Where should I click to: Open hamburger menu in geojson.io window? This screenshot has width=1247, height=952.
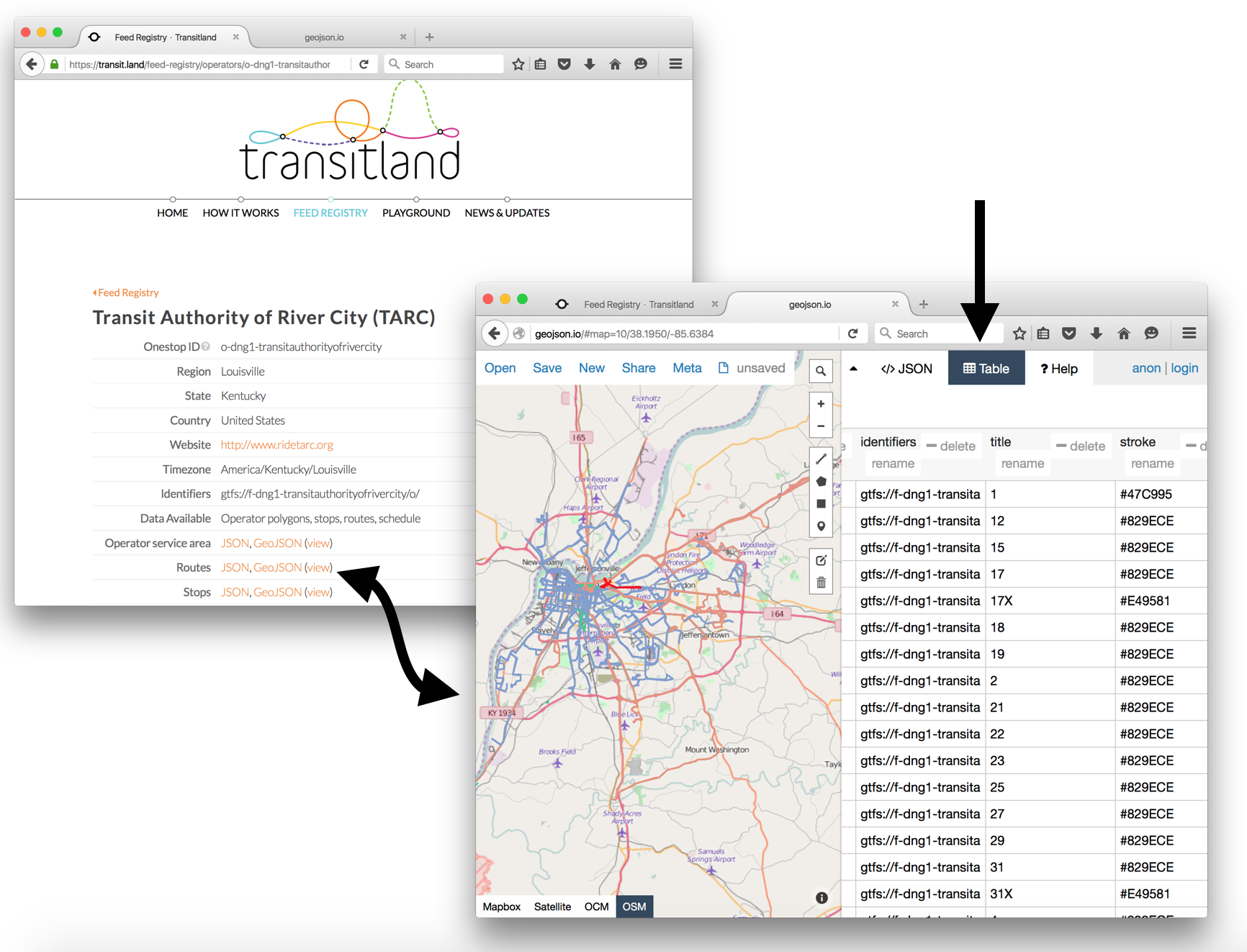click(1189, 333)
